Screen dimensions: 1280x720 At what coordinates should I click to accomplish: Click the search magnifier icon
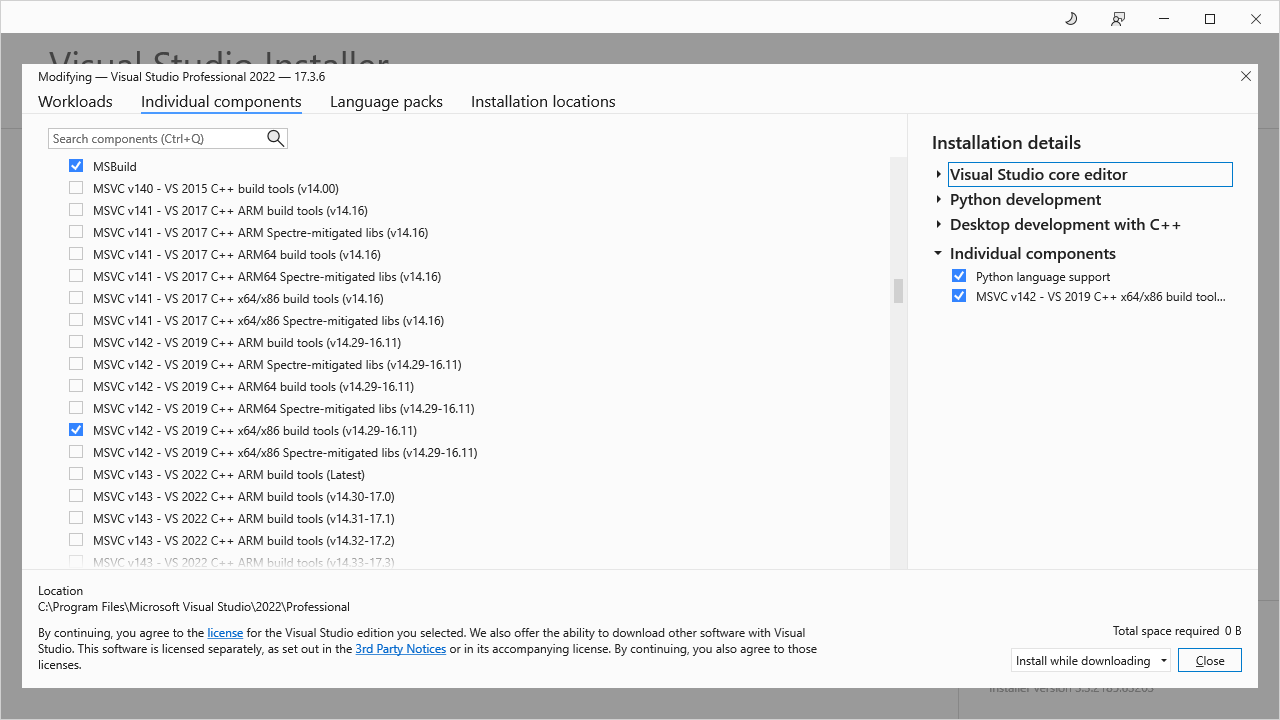tap(275, 138)
